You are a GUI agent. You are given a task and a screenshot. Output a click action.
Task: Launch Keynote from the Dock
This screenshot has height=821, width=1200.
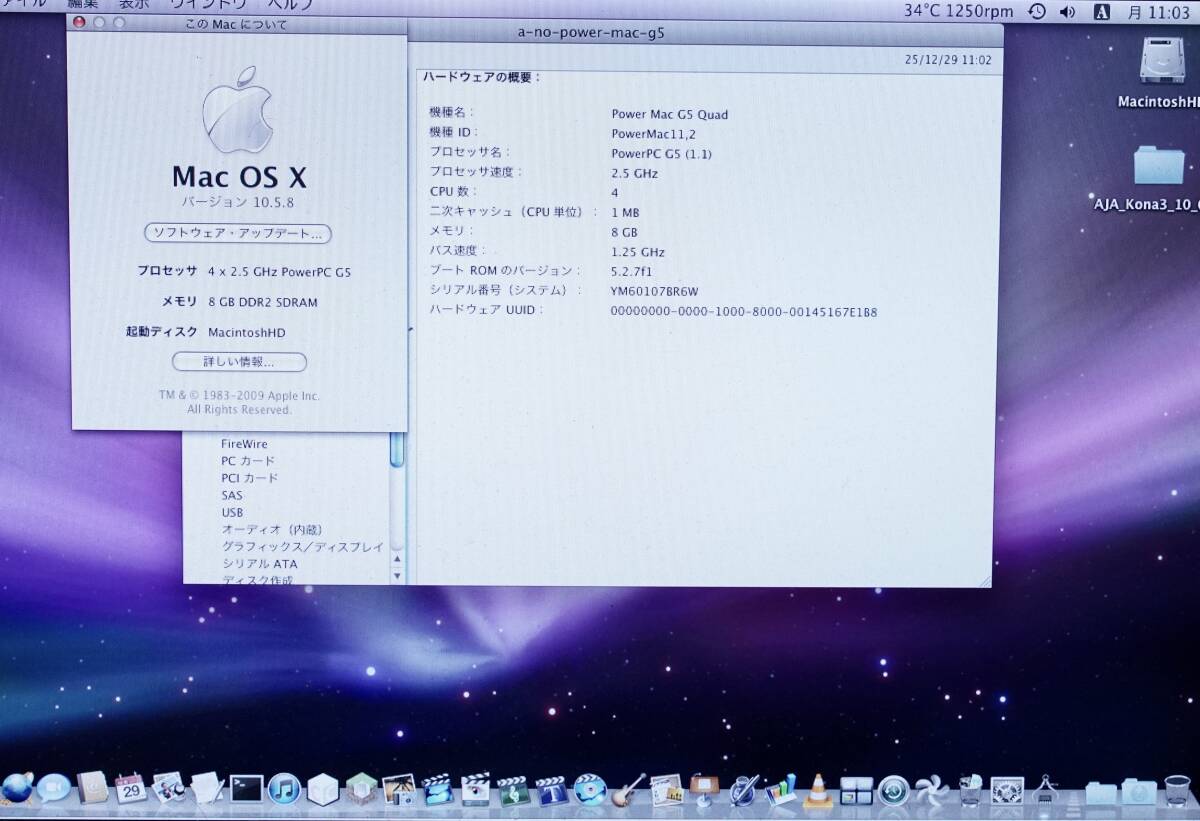[704, 789]
